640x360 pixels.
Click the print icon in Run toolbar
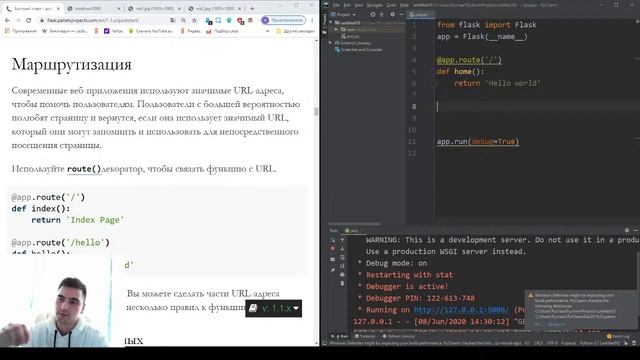coord(342,275)
